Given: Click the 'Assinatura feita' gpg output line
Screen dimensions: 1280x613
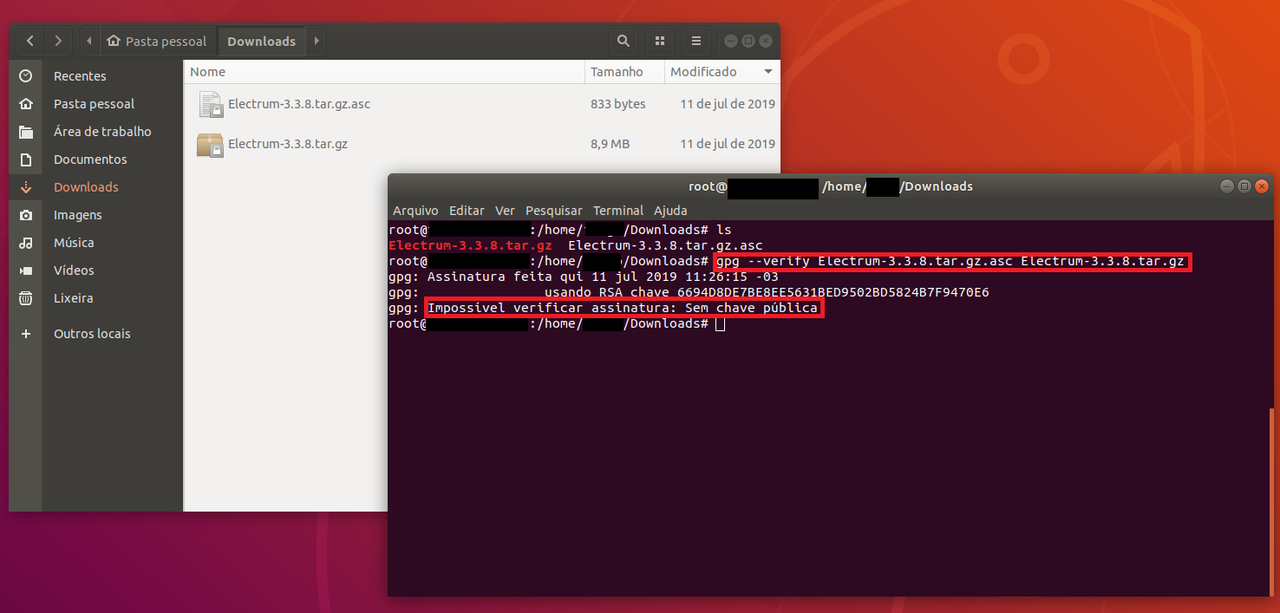Looking at the screenshot, I should 583,277.
